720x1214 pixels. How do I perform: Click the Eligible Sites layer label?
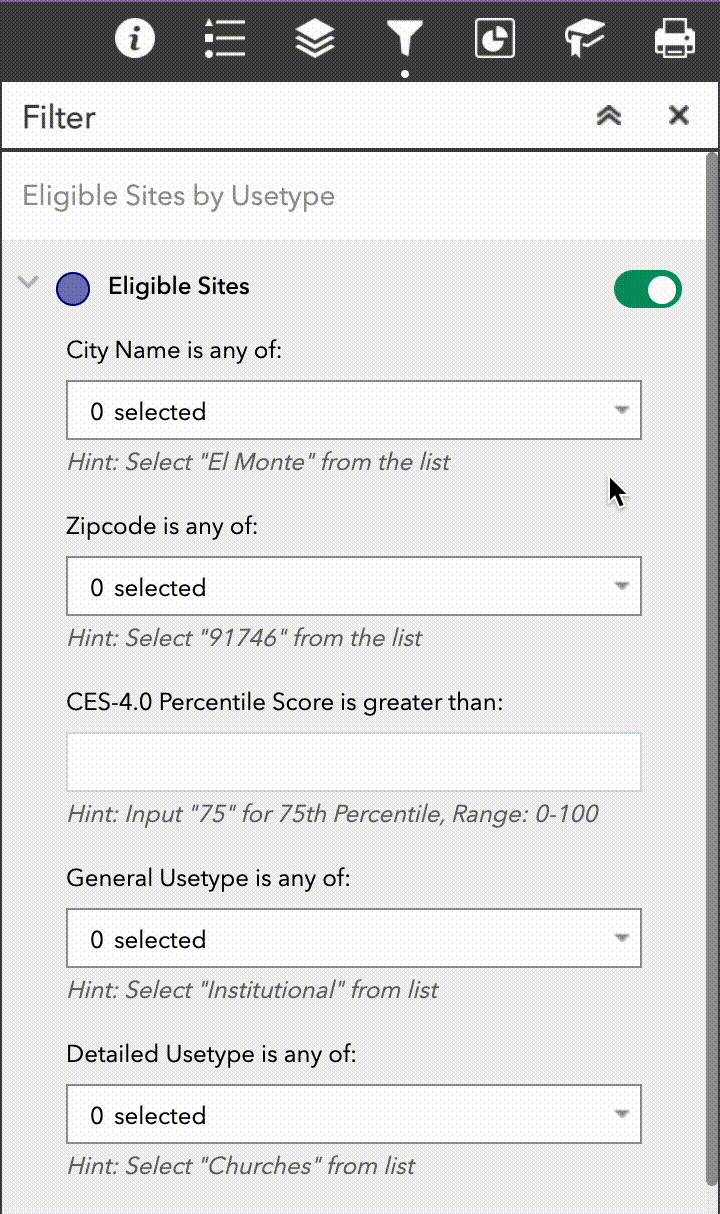click(x=179, y=287)
